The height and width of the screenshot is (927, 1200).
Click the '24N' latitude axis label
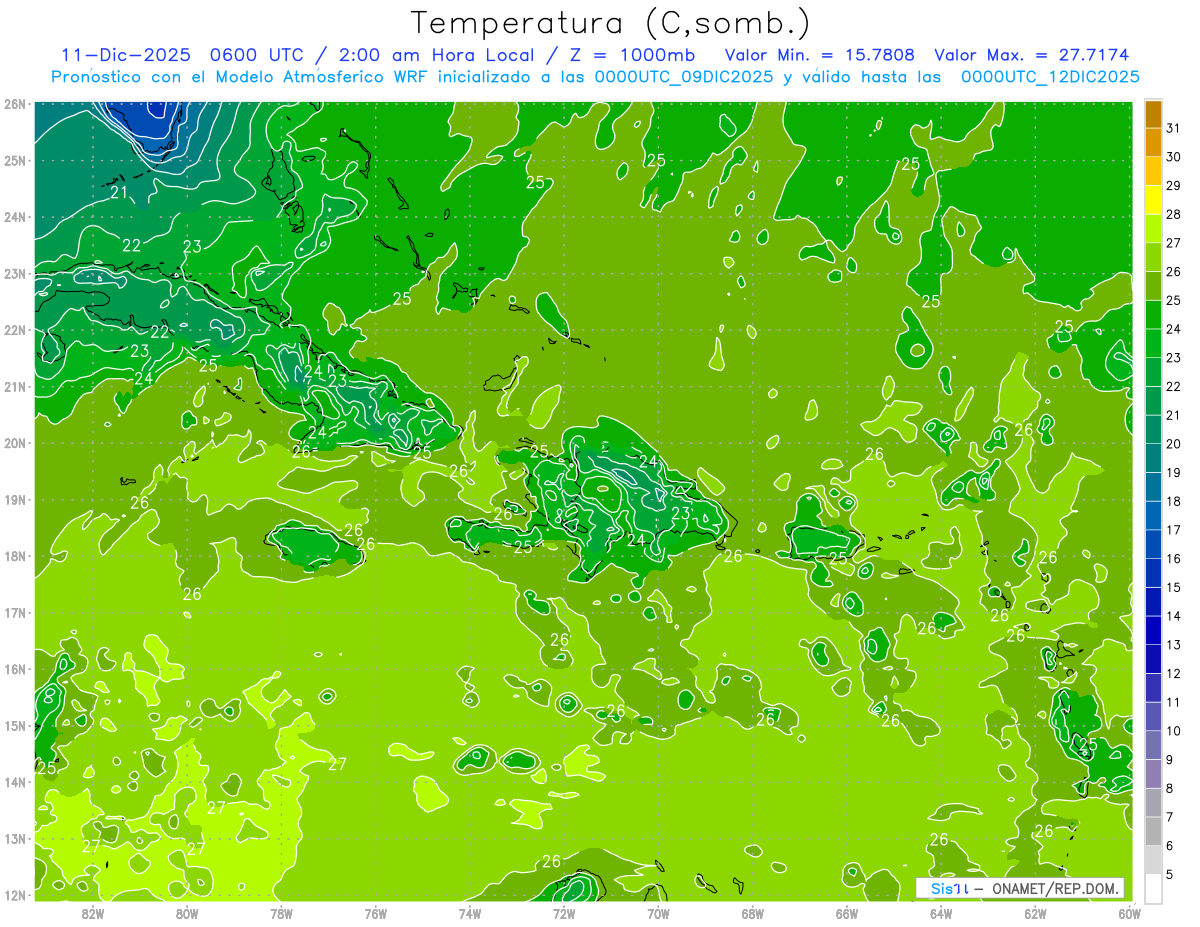(14, 217)
